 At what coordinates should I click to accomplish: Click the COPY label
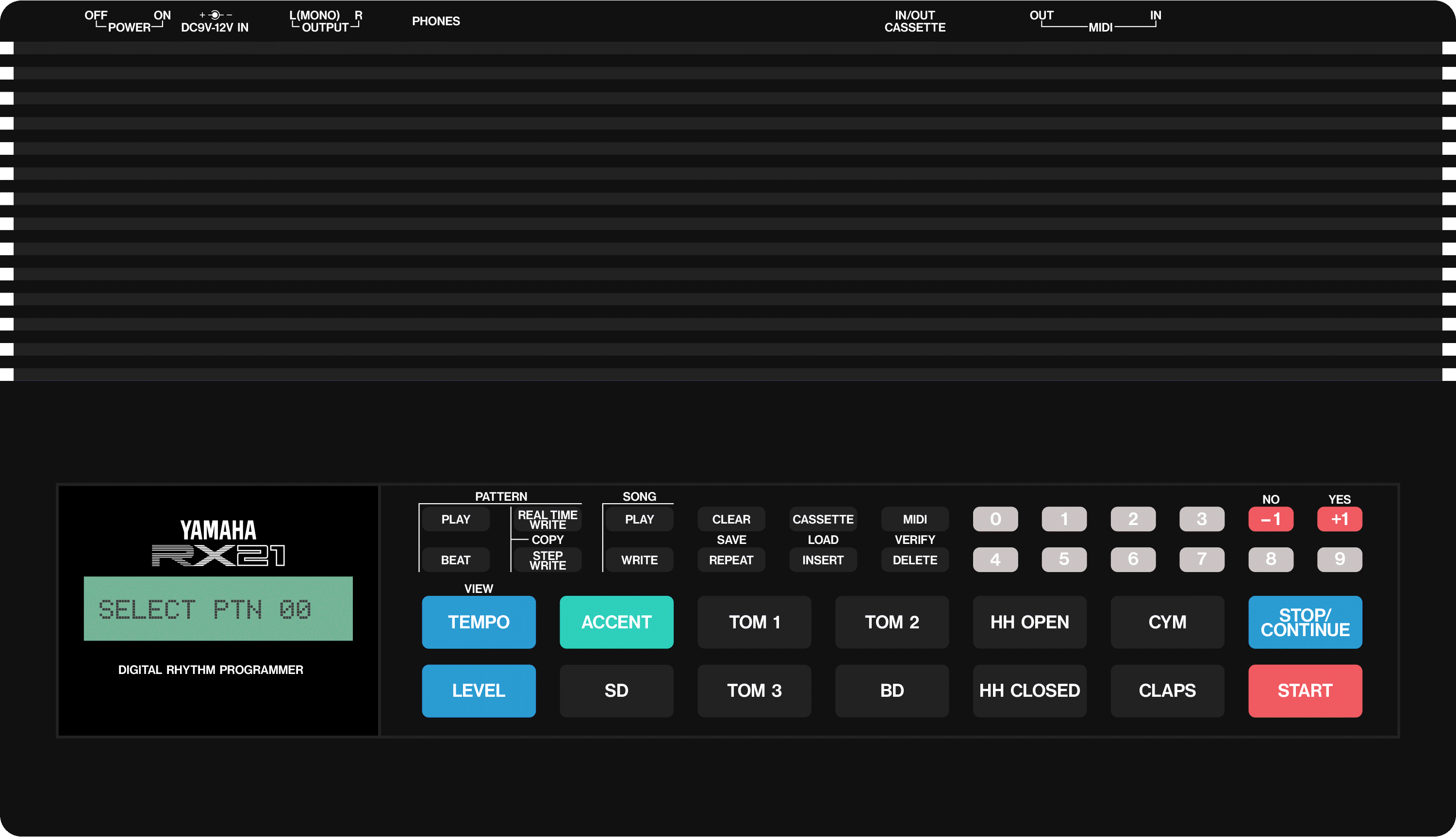[547, 540]
